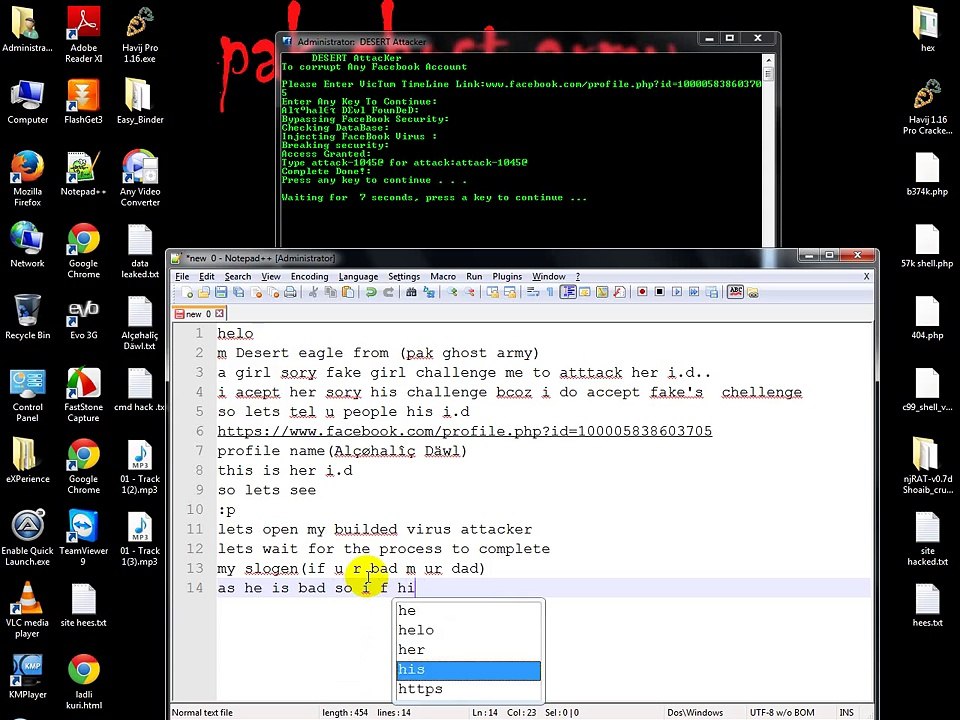Click Run Macro Multiple Times icon
Screen dimensions: 960x720
click(x=694, y=293)
